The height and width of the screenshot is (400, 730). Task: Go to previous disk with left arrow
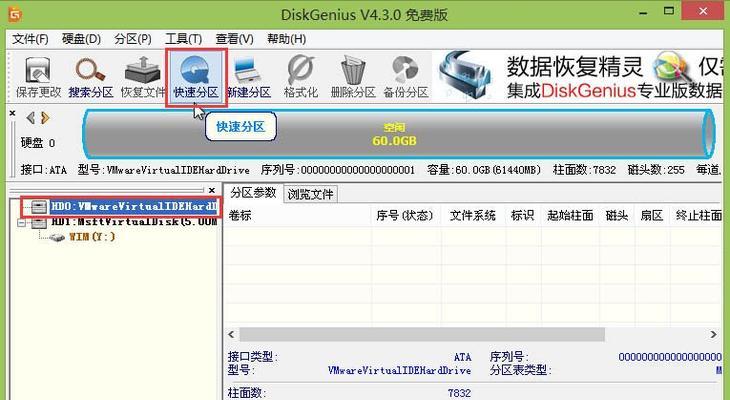31,118
